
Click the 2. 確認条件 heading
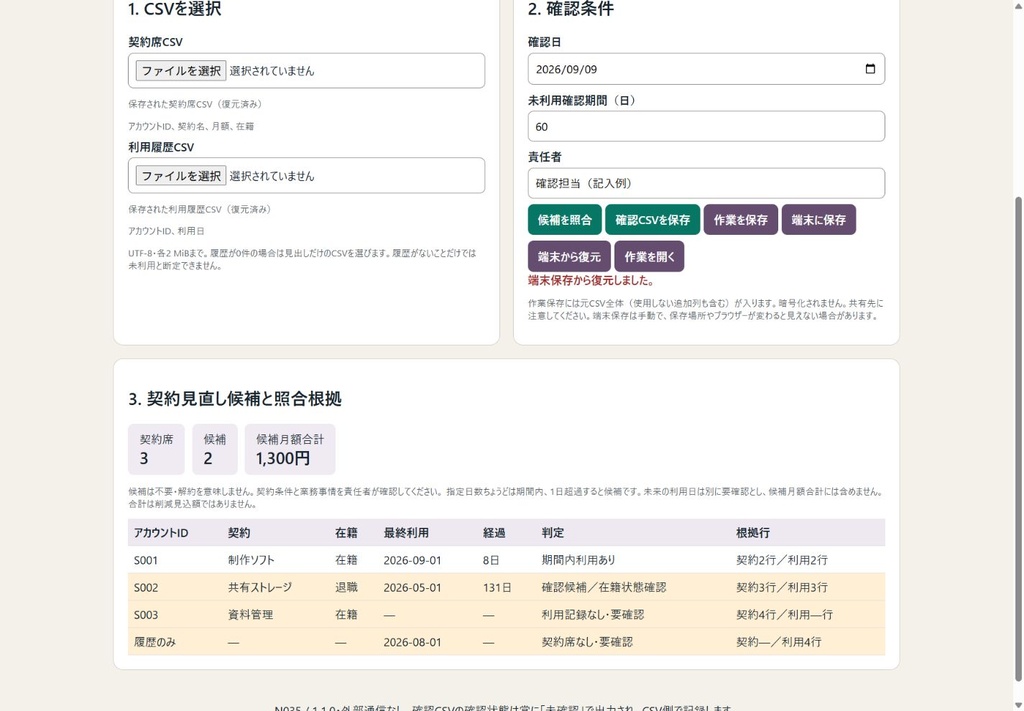(570, 9)
